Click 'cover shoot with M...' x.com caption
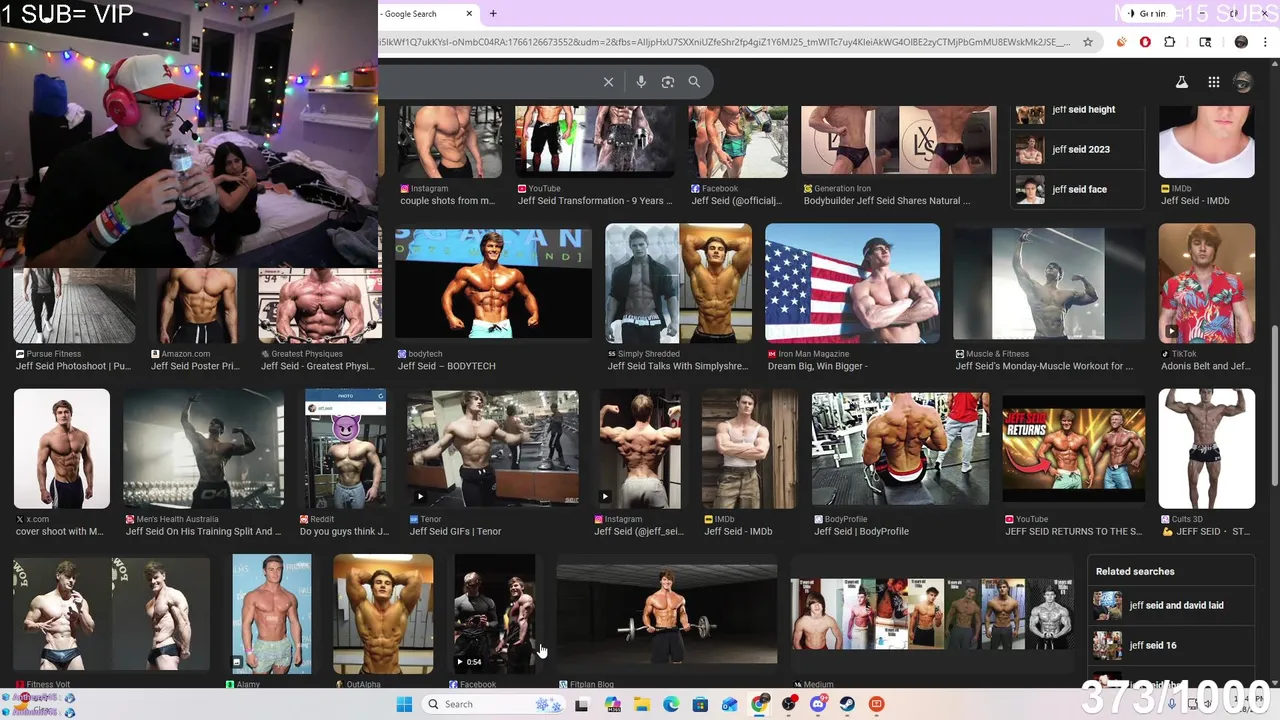Image resolution: width=1280 pixels, height=720 pixels. [x=59, y=531]
